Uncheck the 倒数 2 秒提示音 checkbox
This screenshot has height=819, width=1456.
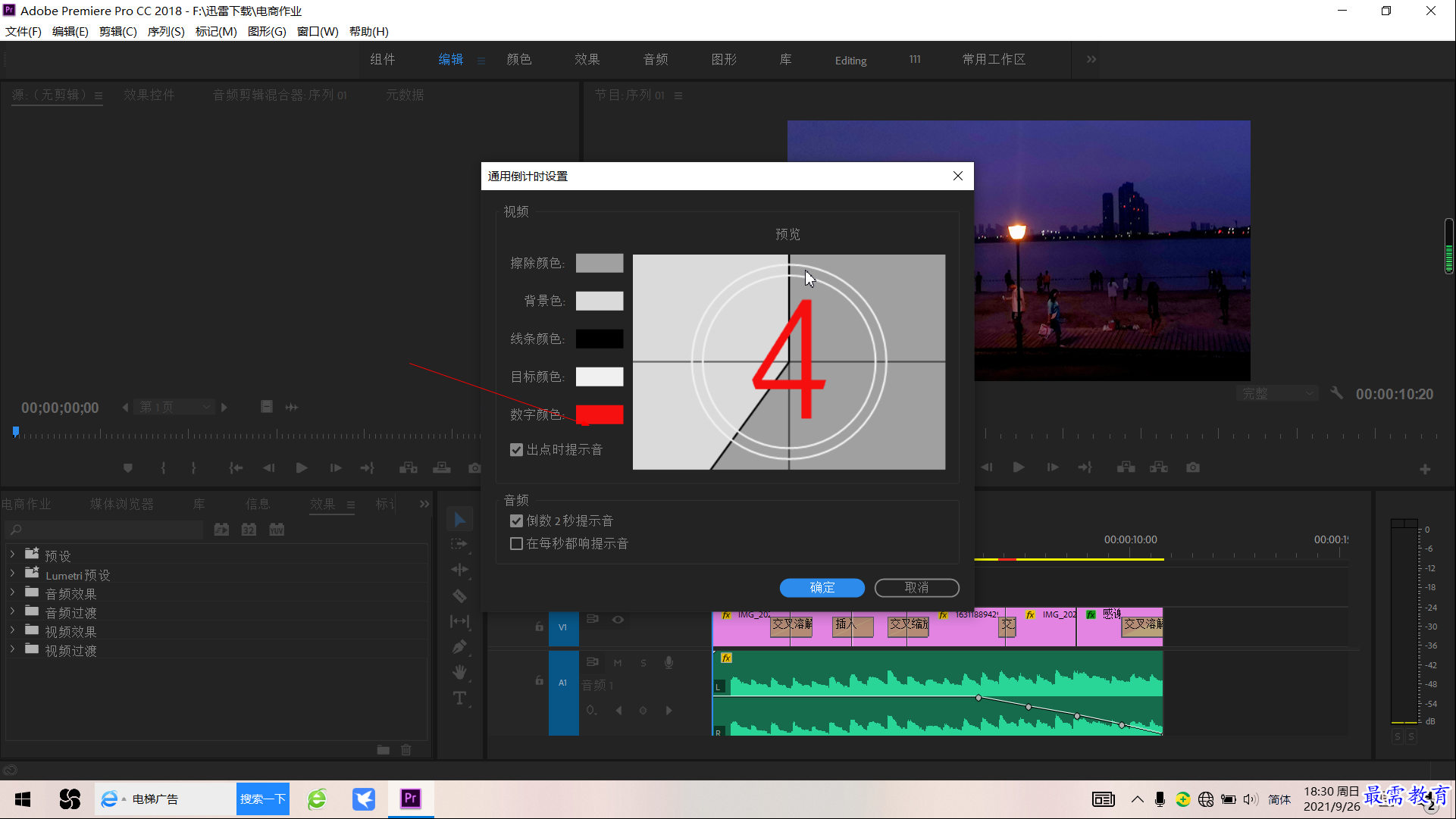(x=516, y=521)
